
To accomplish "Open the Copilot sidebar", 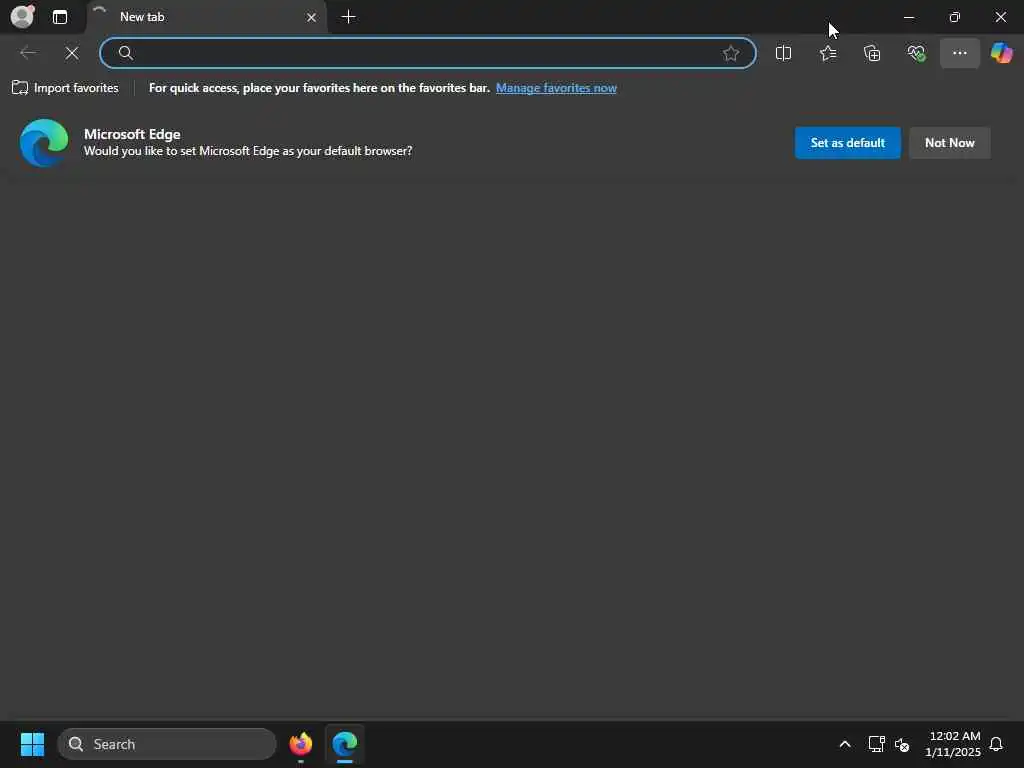I will click(1001, 53).
